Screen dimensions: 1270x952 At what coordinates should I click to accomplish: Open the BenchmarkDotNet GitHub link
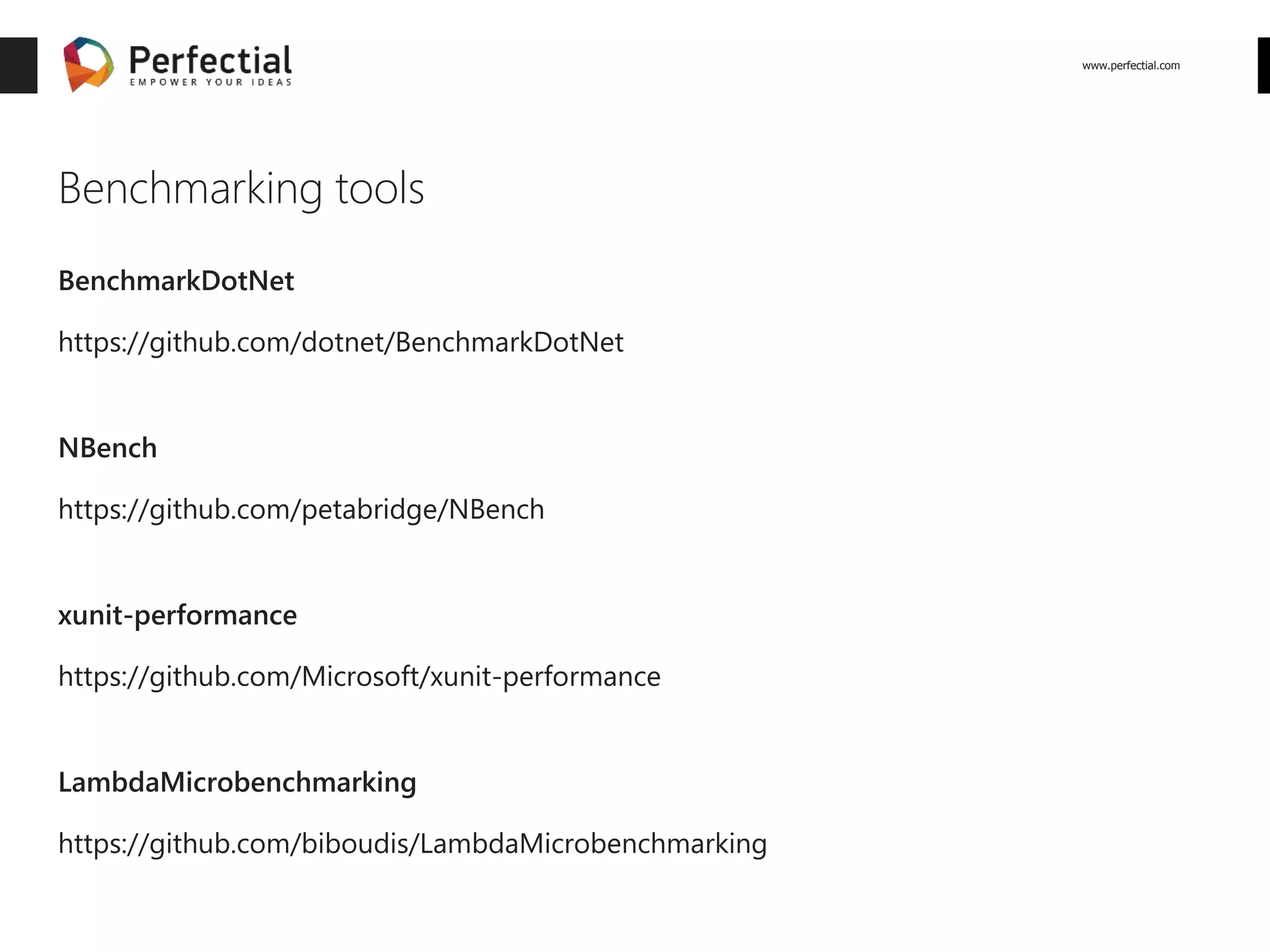pos(341,343)
